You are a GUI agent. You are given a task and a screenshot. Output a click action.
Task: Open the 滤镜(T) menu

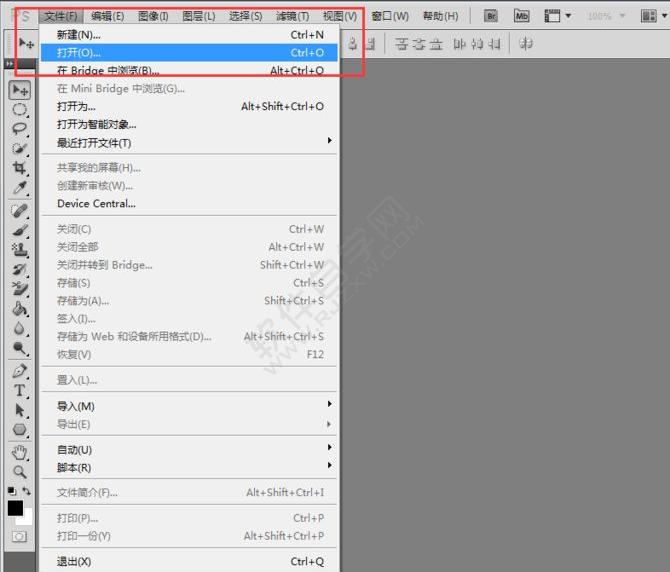click(292, 16)
